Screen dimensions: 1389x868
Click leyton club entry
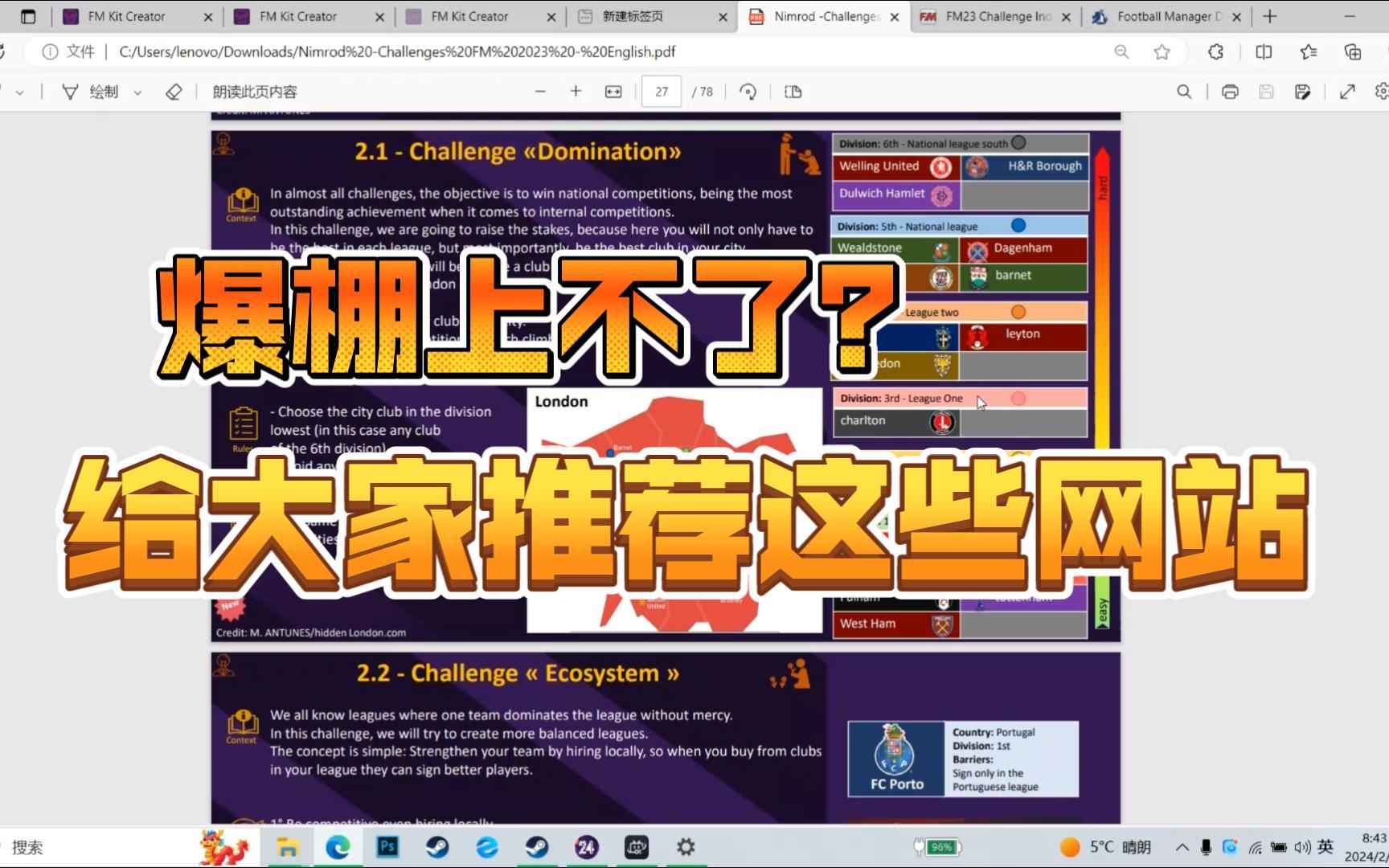(x=1024, y=335)
